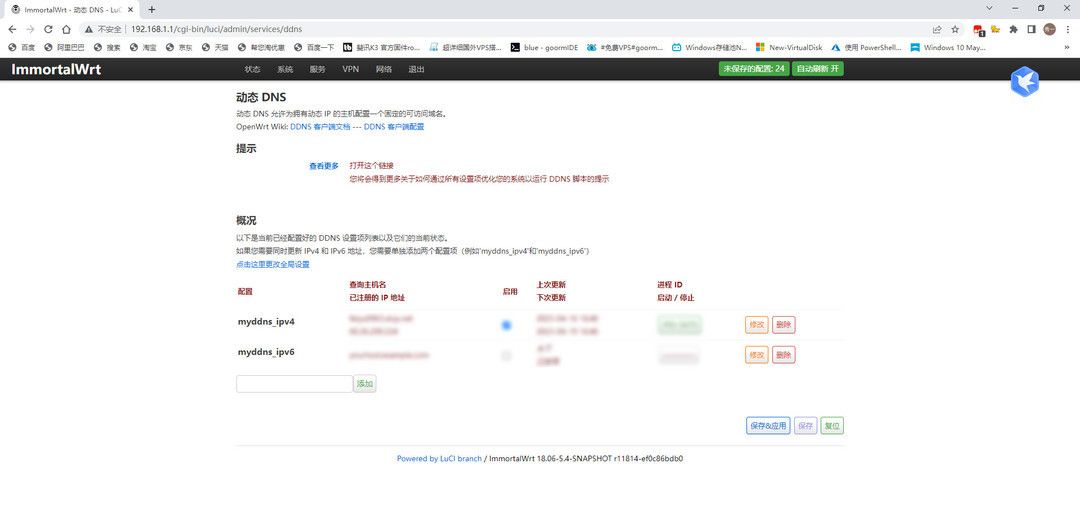Click the 保存 save button
Screen dimensions: 1080x508
[805, 426]
